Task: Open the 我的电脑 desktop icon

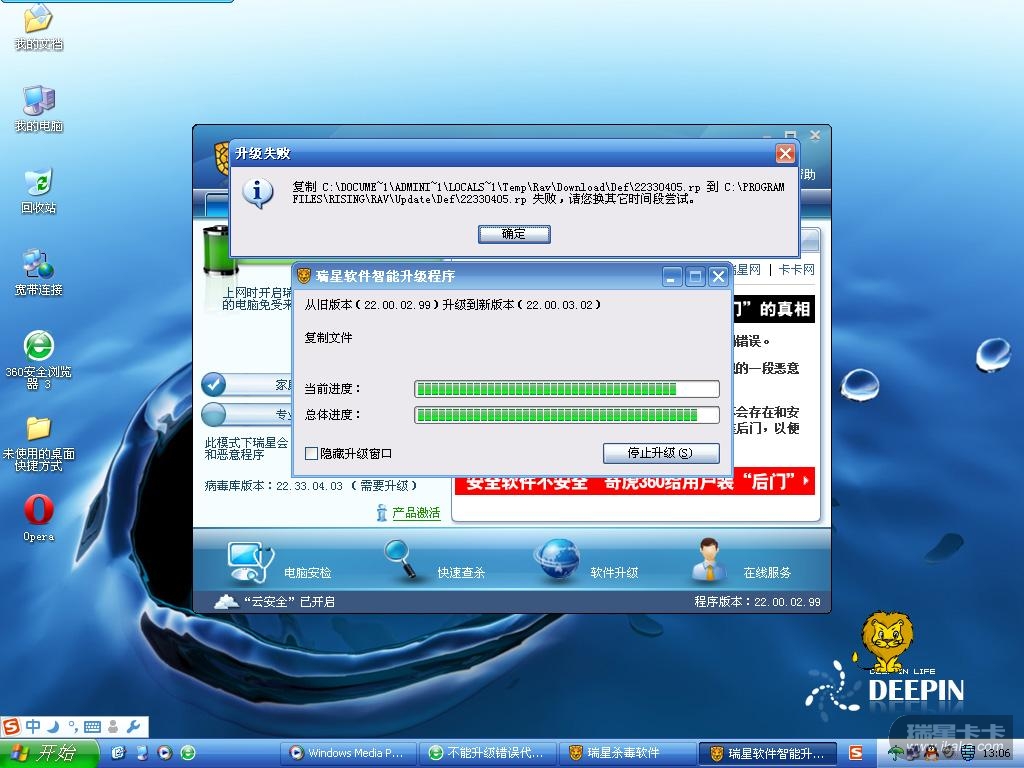Action: tap(39, 108)
